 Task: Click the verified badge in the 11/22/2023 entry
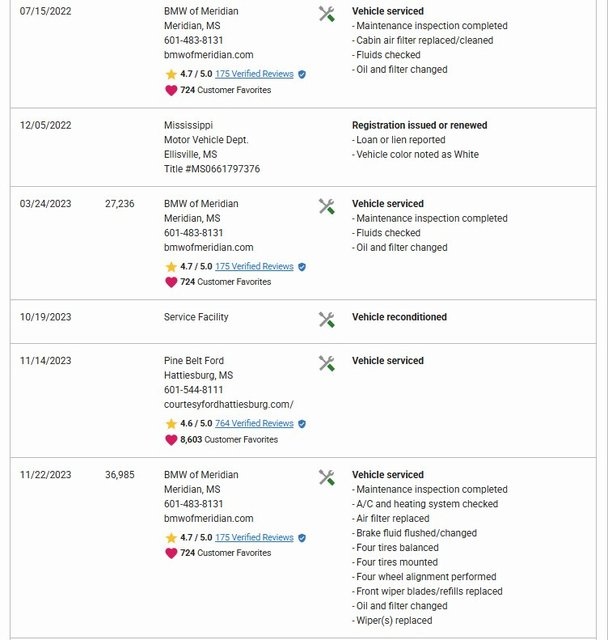tap(302, 538)
